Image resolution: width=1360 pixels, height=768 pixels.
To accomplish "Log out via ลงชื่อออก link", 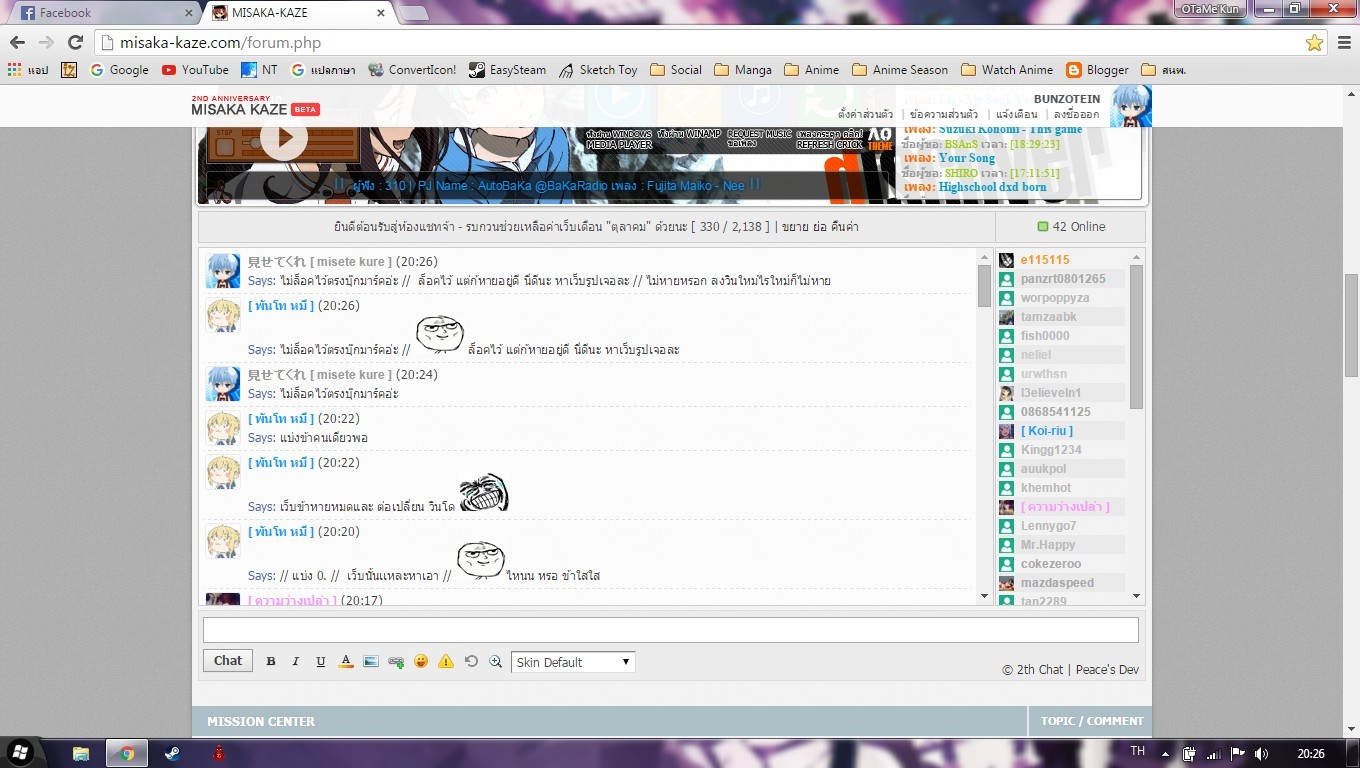I will point(1076,114).
